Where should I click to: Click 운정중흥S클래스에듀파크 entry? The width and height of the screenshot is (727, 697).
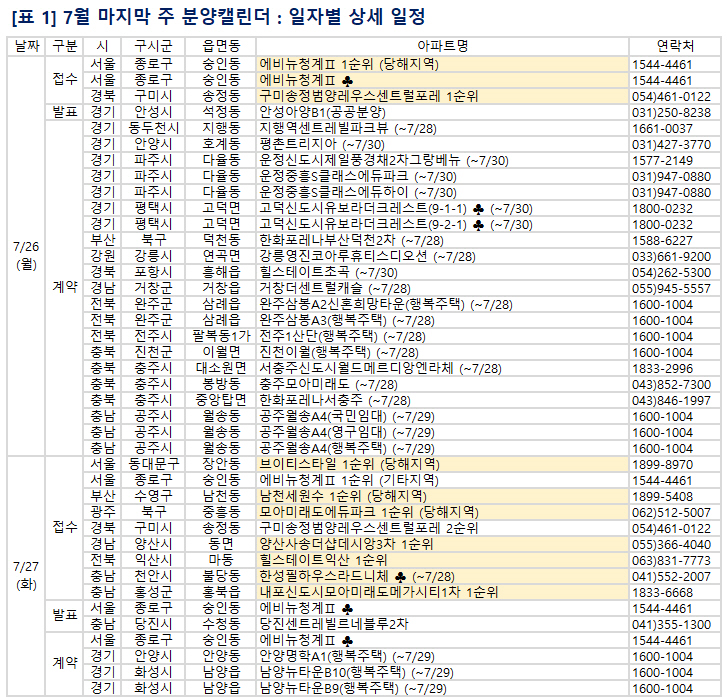coord(357,176)
